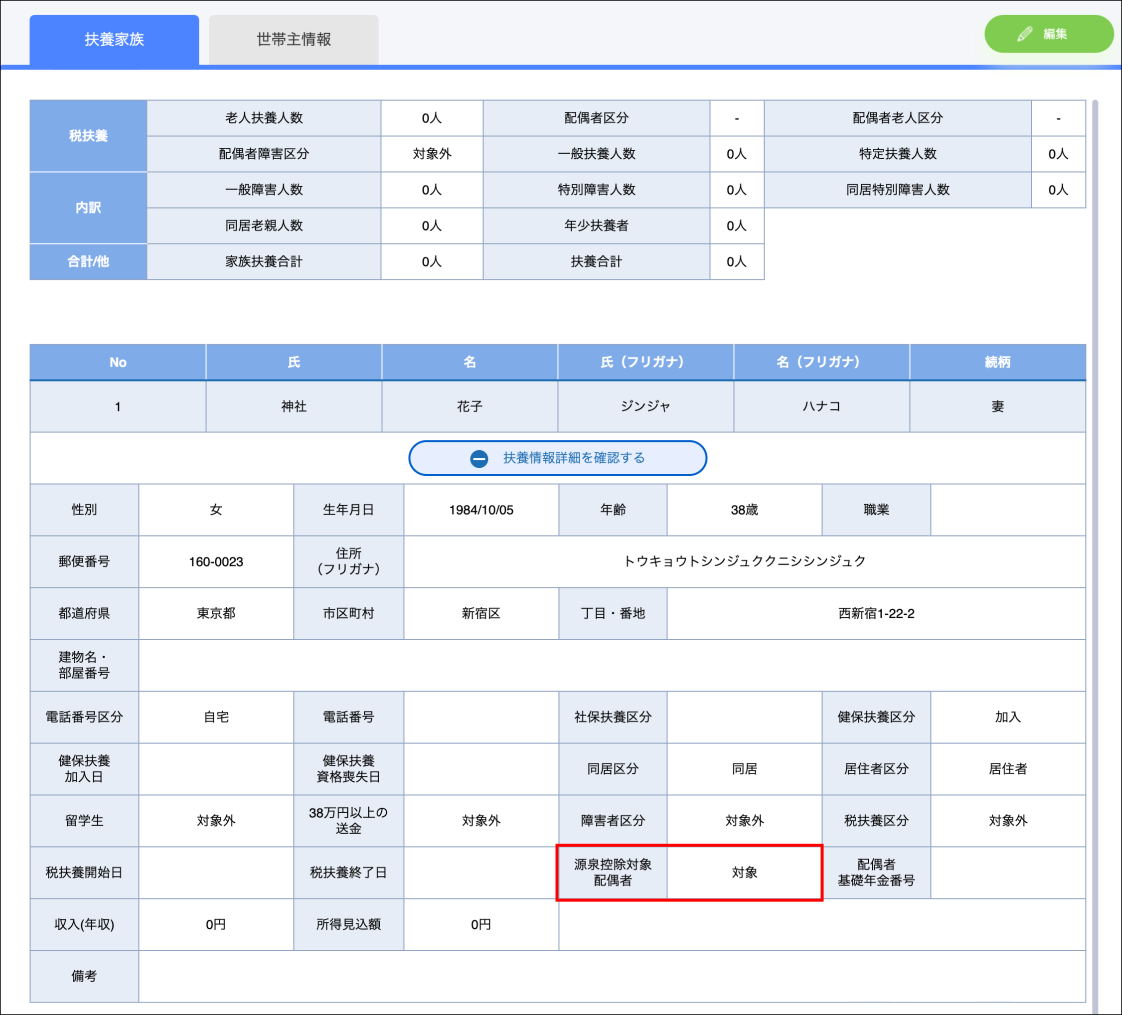
Task: Click the 続柄 column header
Action: (997, 362)
